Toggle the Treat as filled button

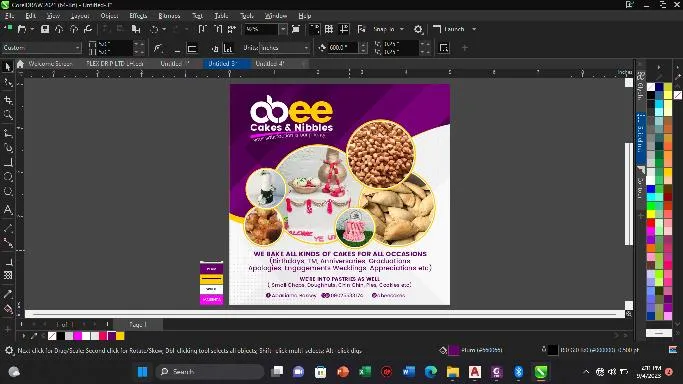click(x=444, y=48)
